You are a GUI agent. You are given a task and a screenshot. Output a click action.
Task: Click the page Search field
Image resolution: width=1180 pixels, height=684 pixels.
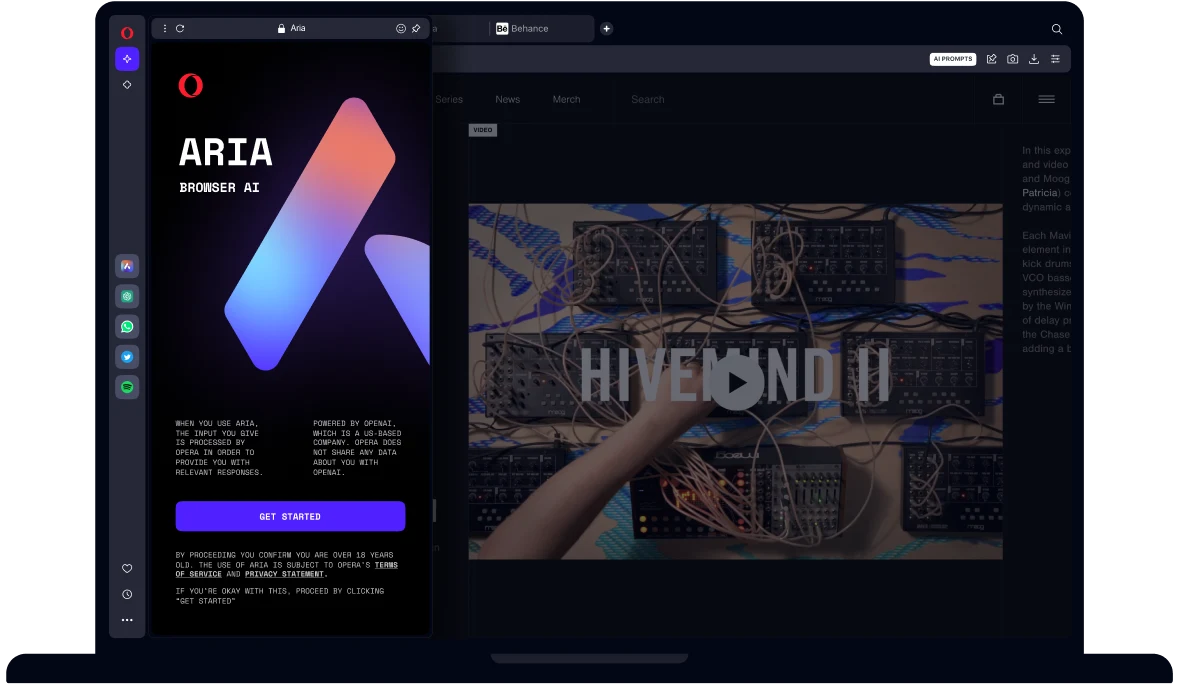tap(648, 99)
